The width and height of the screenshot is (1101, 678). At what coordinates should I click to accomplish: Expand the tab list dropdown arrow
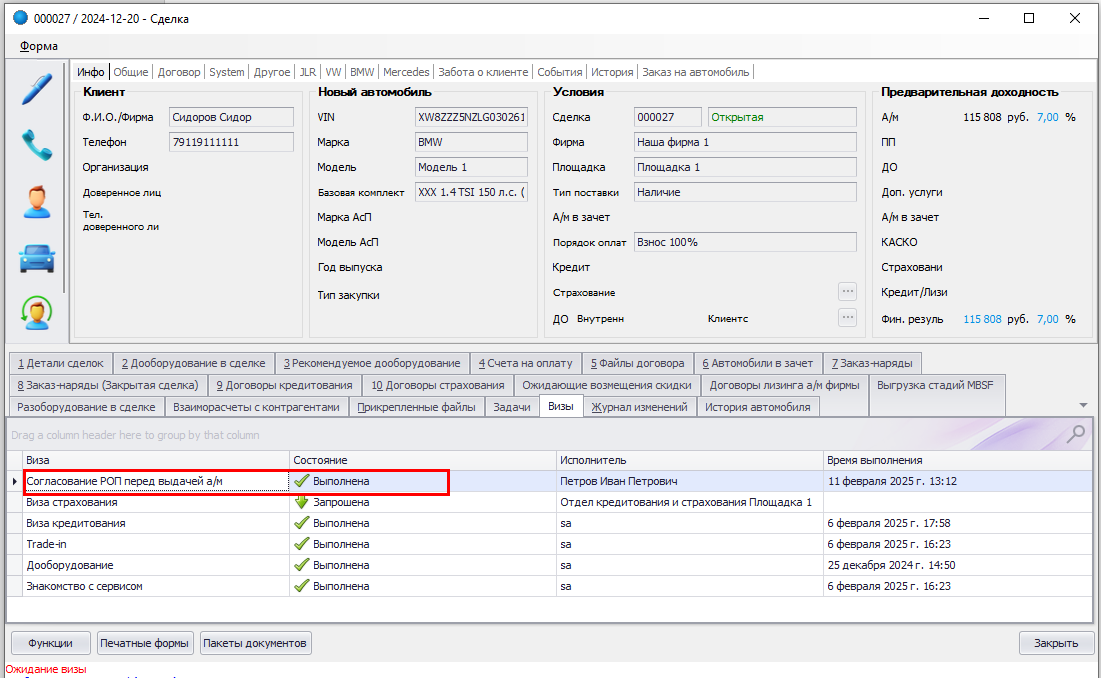click(x=1083, y=405)
